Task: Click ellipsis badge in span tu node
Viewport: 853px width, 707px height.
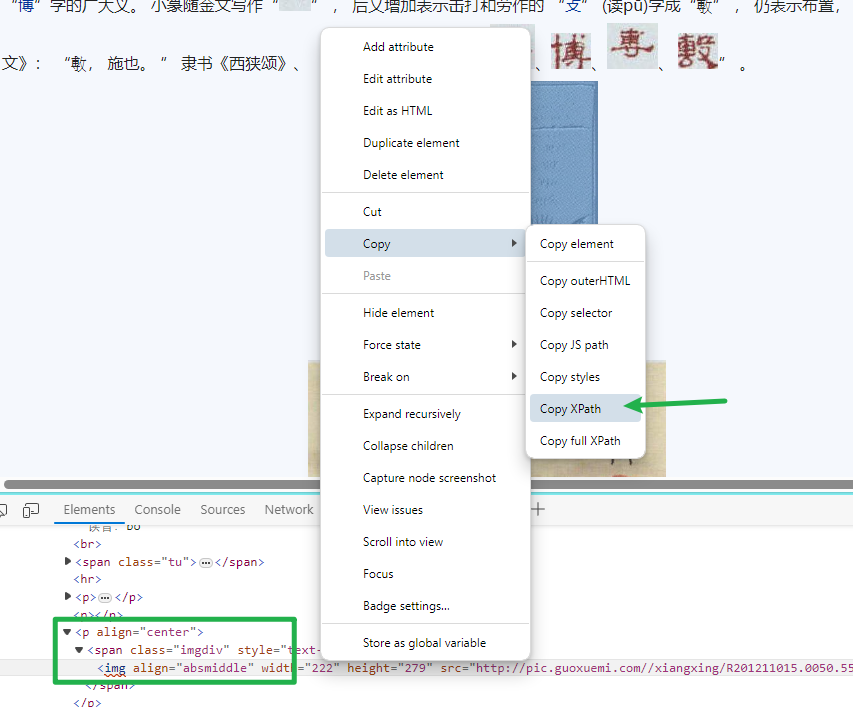Action: pos(206,563)
